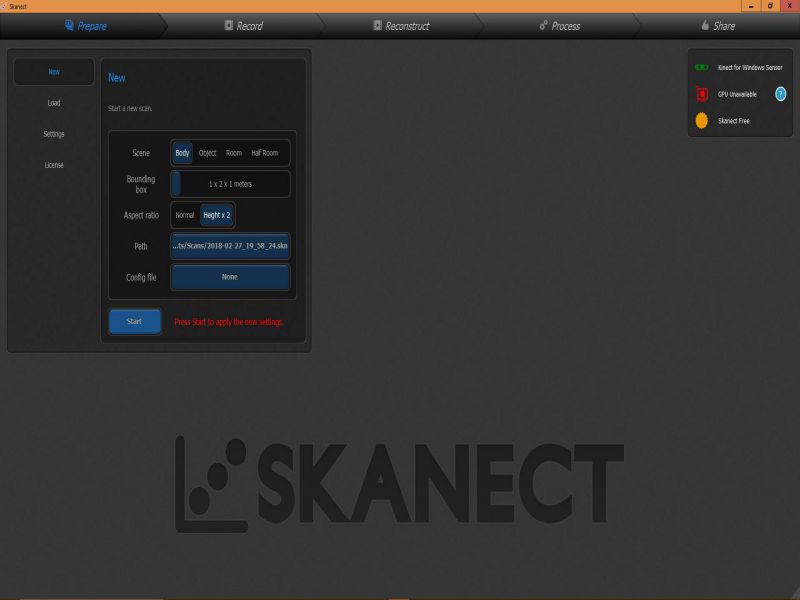This screenshot has width=800, height=600.
Task: Click the Config file None button
Action: click(231, 277)
